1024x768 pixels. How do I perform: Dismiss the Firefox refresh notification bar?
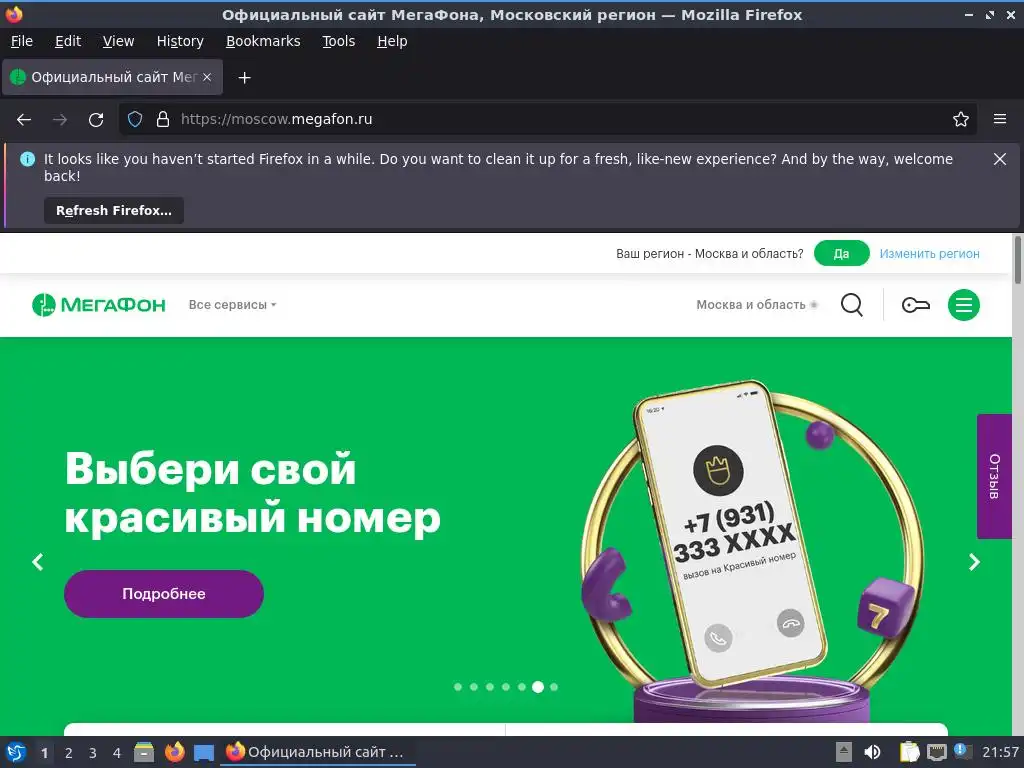[1000, 159]
